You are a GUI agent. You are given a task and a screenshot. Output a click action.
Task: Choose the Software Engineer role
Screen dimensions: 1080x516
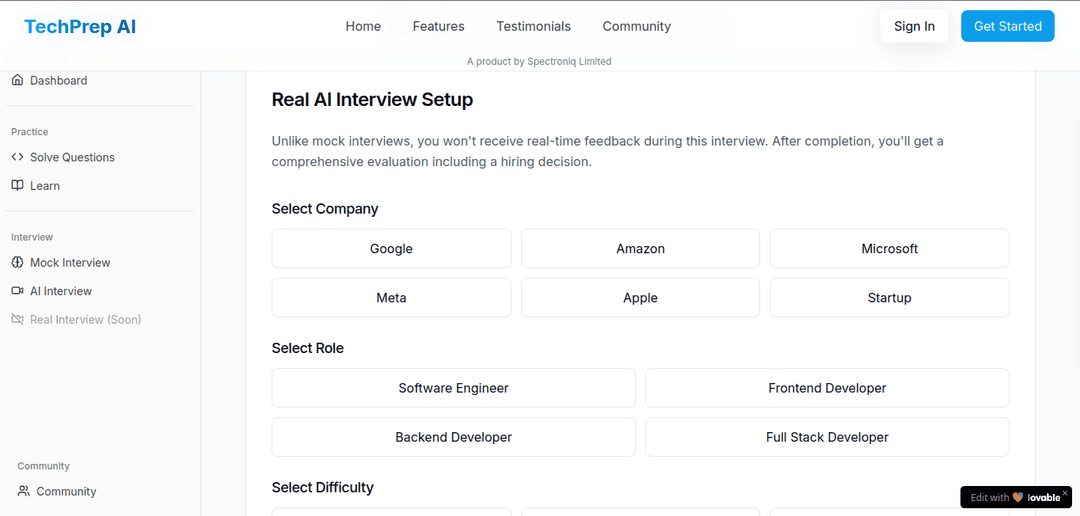(453, 388)
